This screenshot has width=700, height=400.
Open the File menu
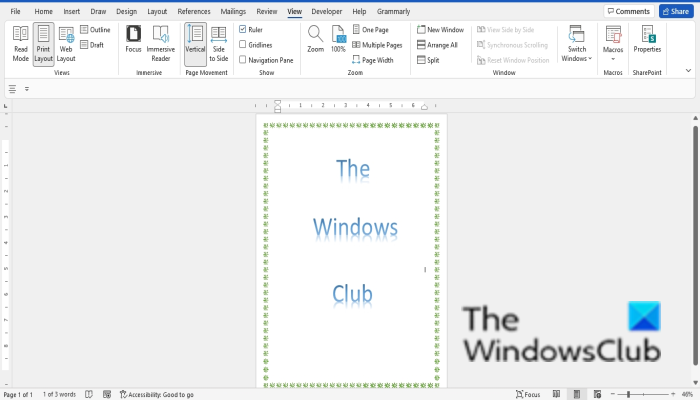(16, 11)
